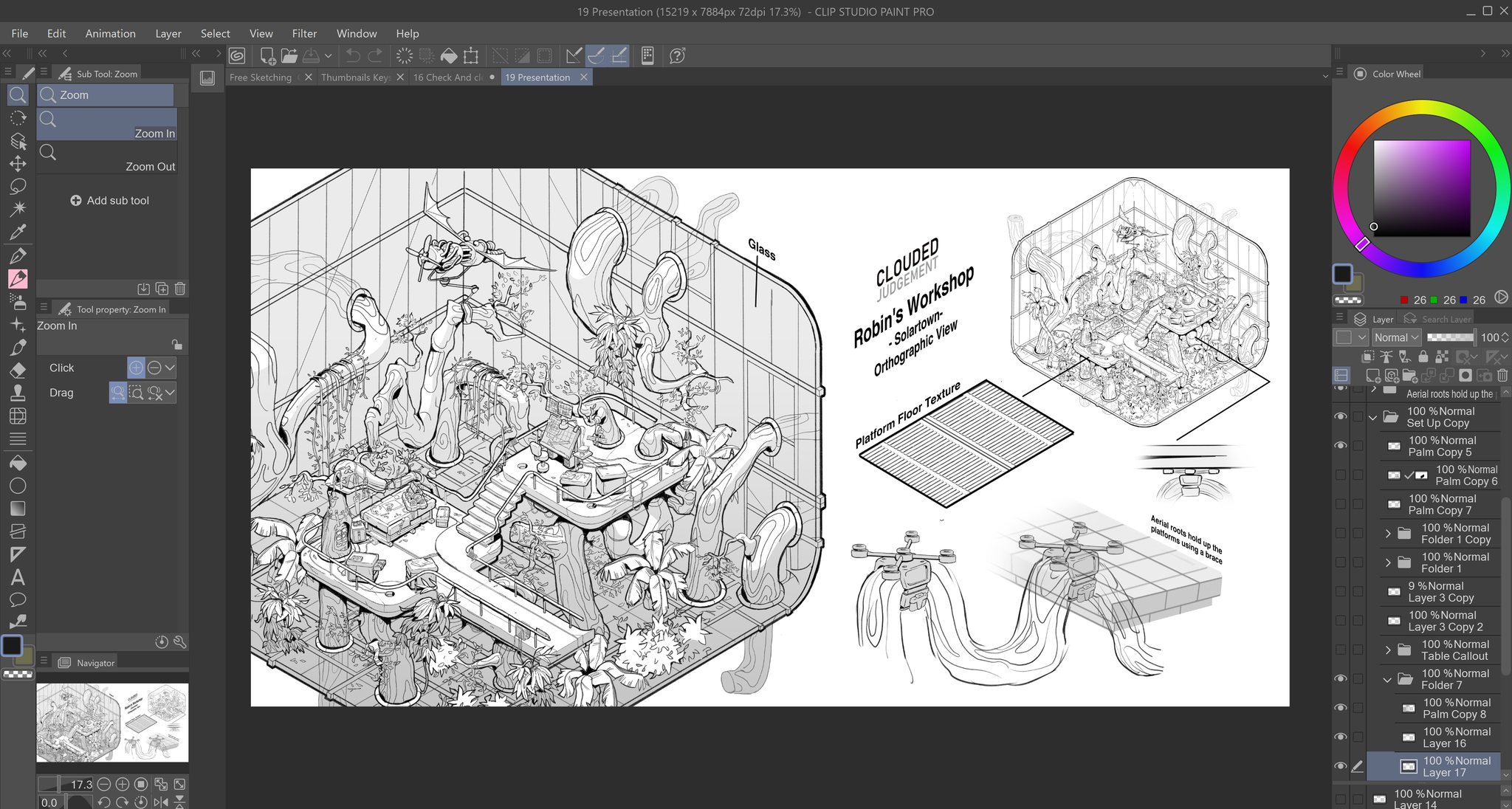Screen dimensions: 1512x809
Task: Select the Zoom Out sub tool
Action: click(107, 159)
